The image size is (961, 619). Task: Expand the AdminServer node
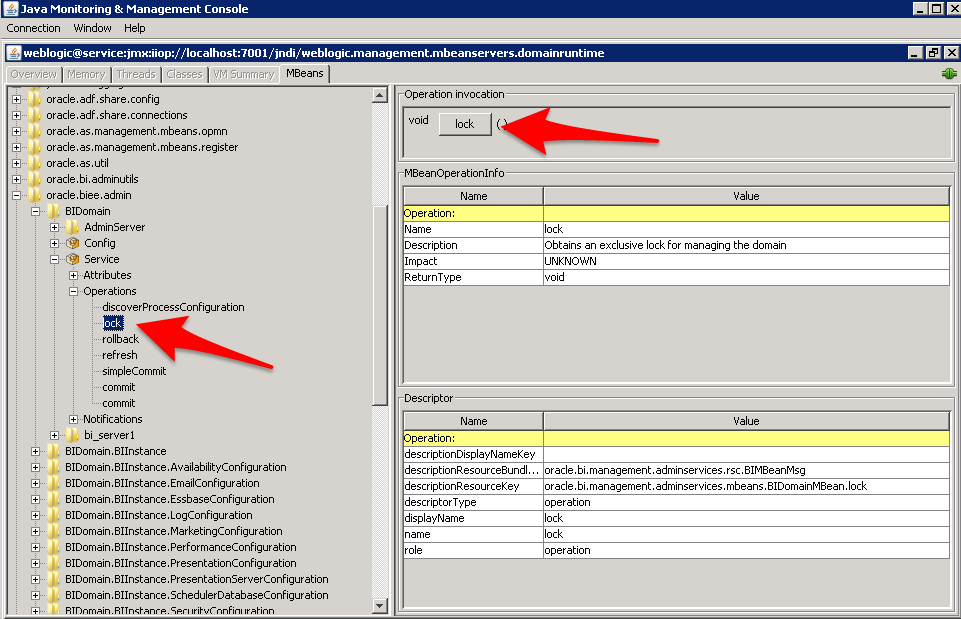tap(55, 227)
